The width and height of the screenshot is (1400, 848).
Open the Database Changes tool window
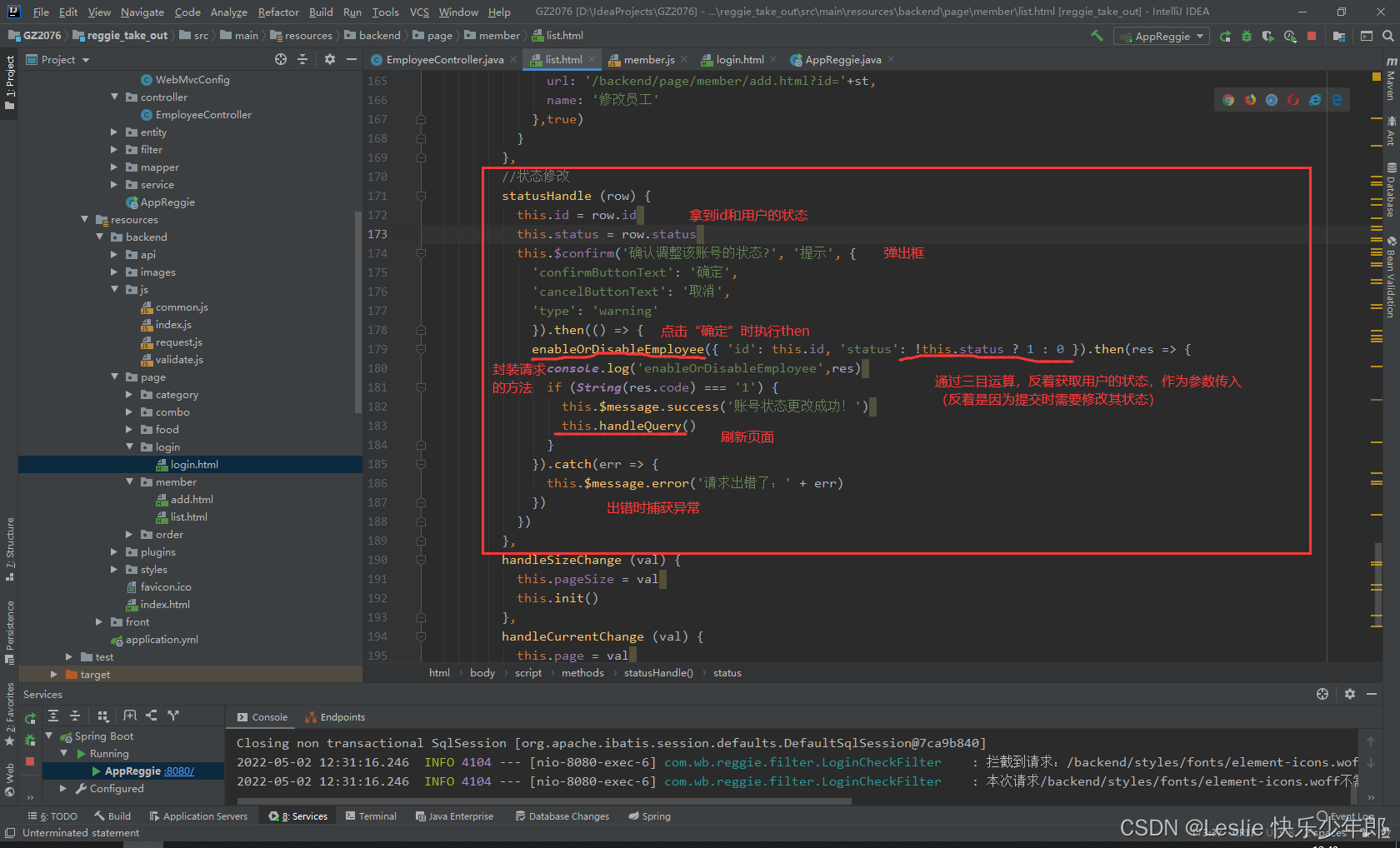tap(562, 816)
